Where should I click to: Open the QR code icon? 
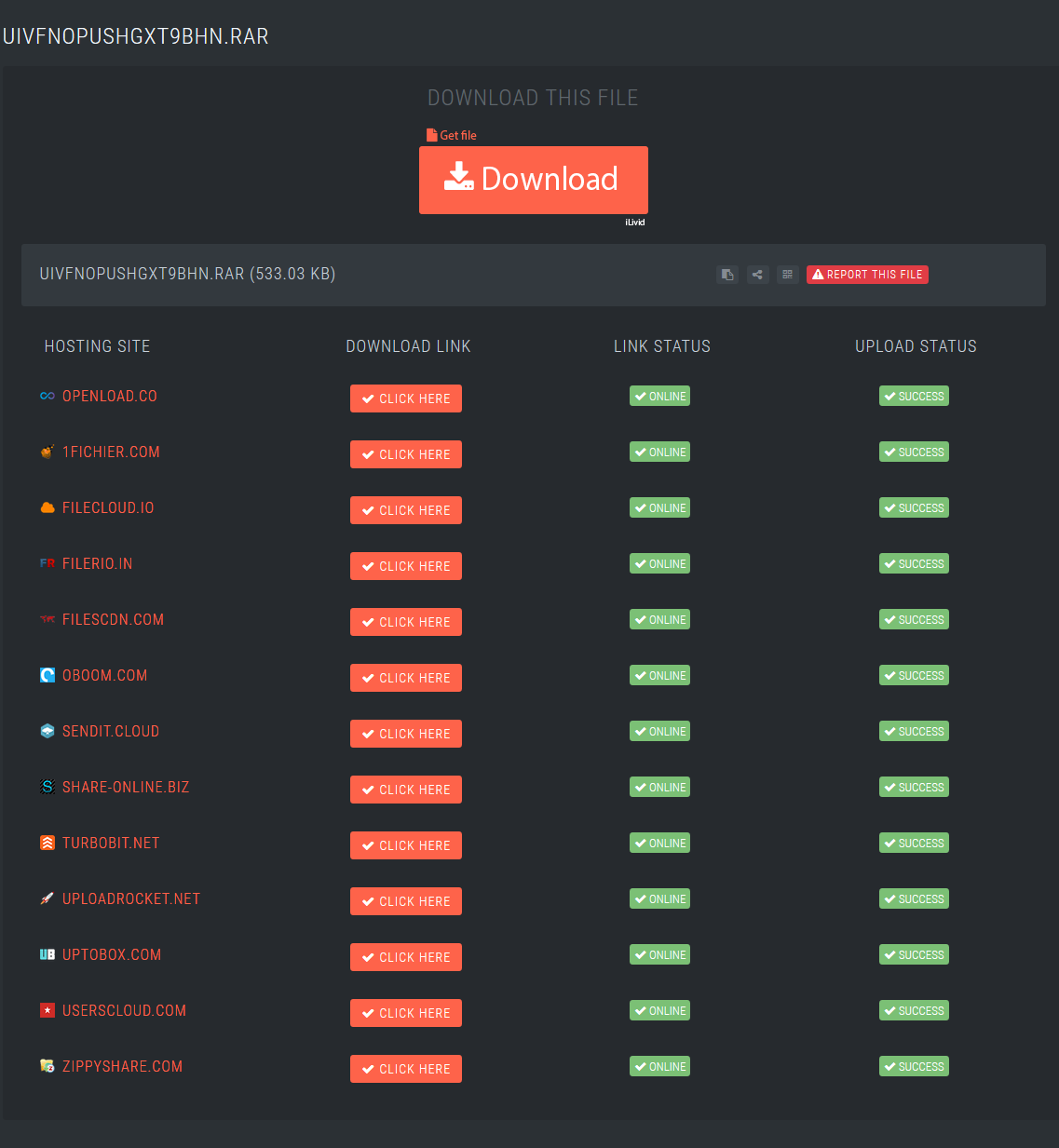coord(787,275)
